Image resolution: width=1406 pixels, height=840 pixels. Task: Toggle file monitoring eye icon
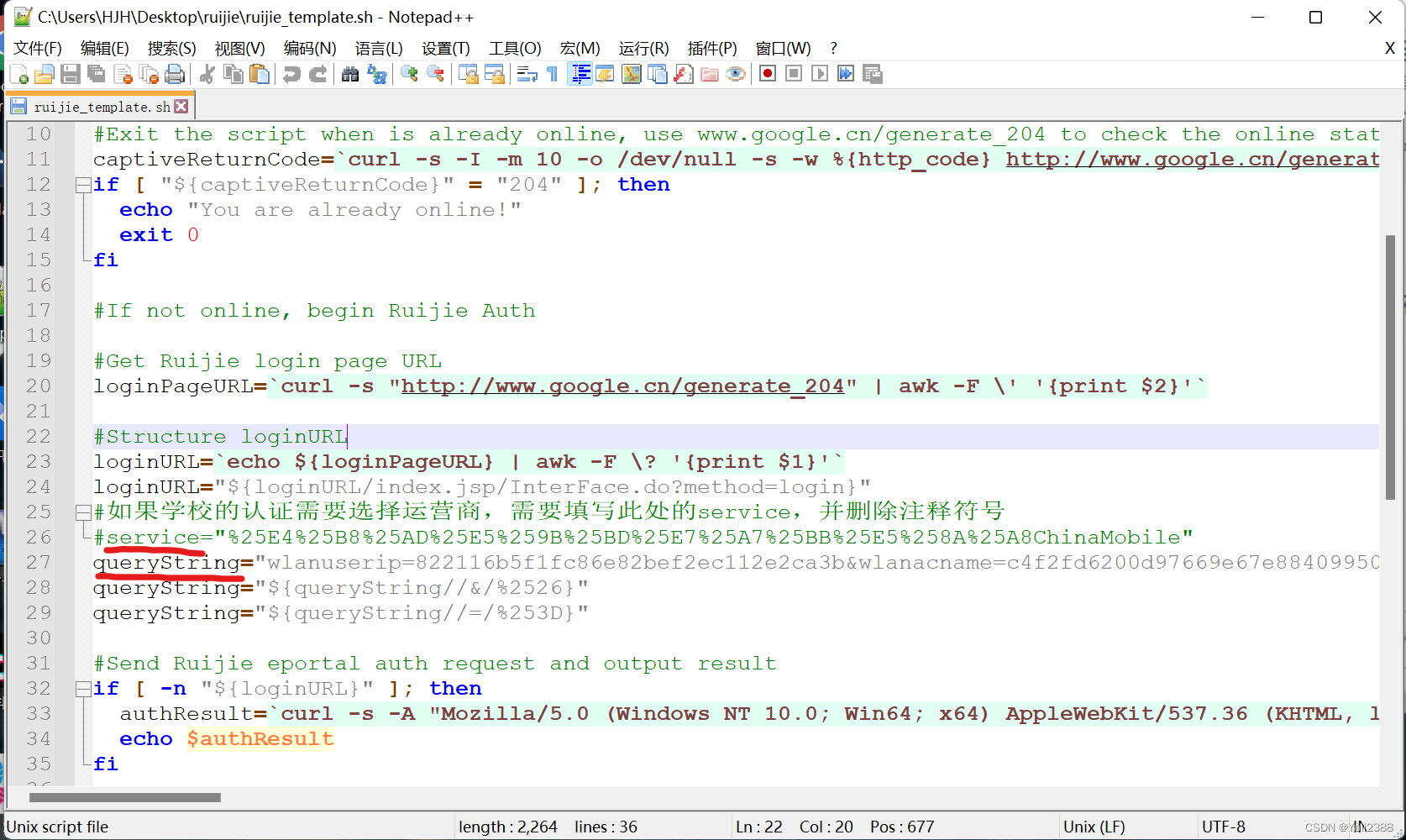tap(736, 74)
